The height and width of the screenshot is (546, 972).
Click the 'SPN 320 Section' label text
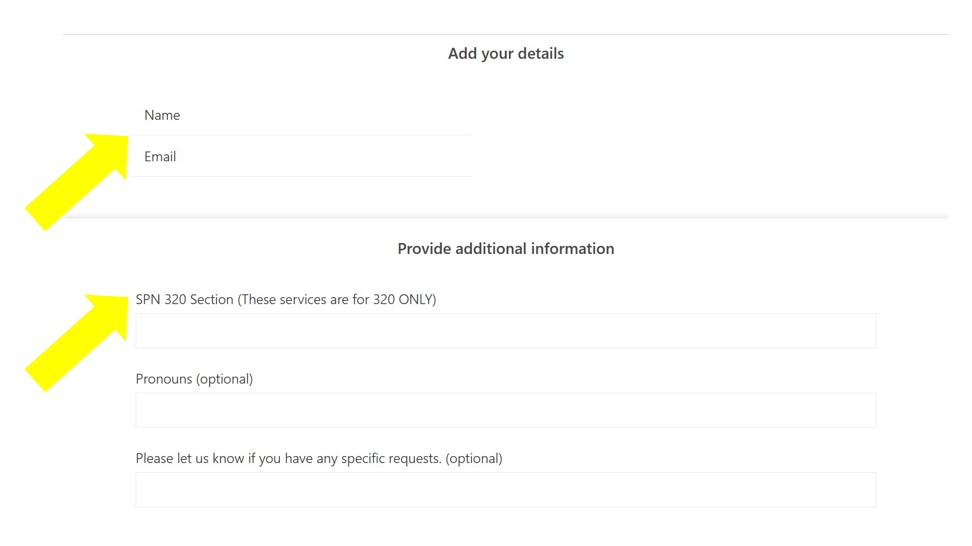click(185, 299)
